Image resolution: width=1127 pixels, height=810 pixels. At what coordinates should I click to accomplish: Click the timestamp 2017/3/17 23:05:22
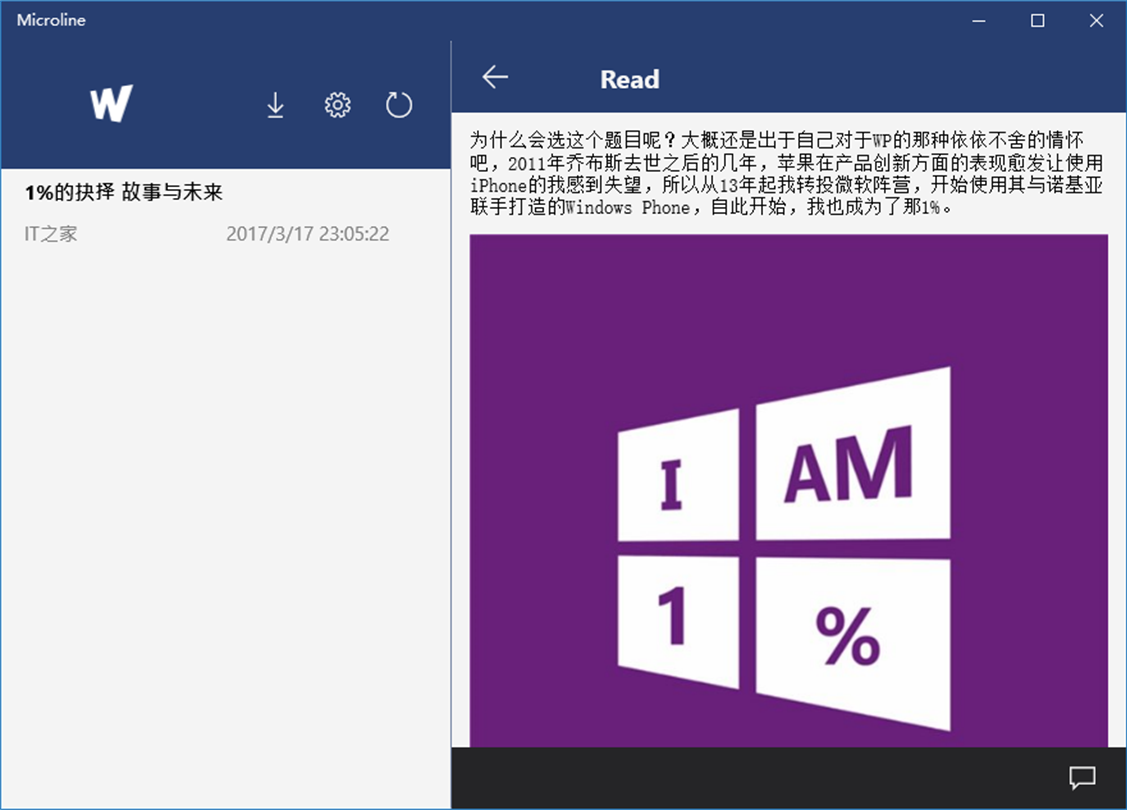click(308, 234)
